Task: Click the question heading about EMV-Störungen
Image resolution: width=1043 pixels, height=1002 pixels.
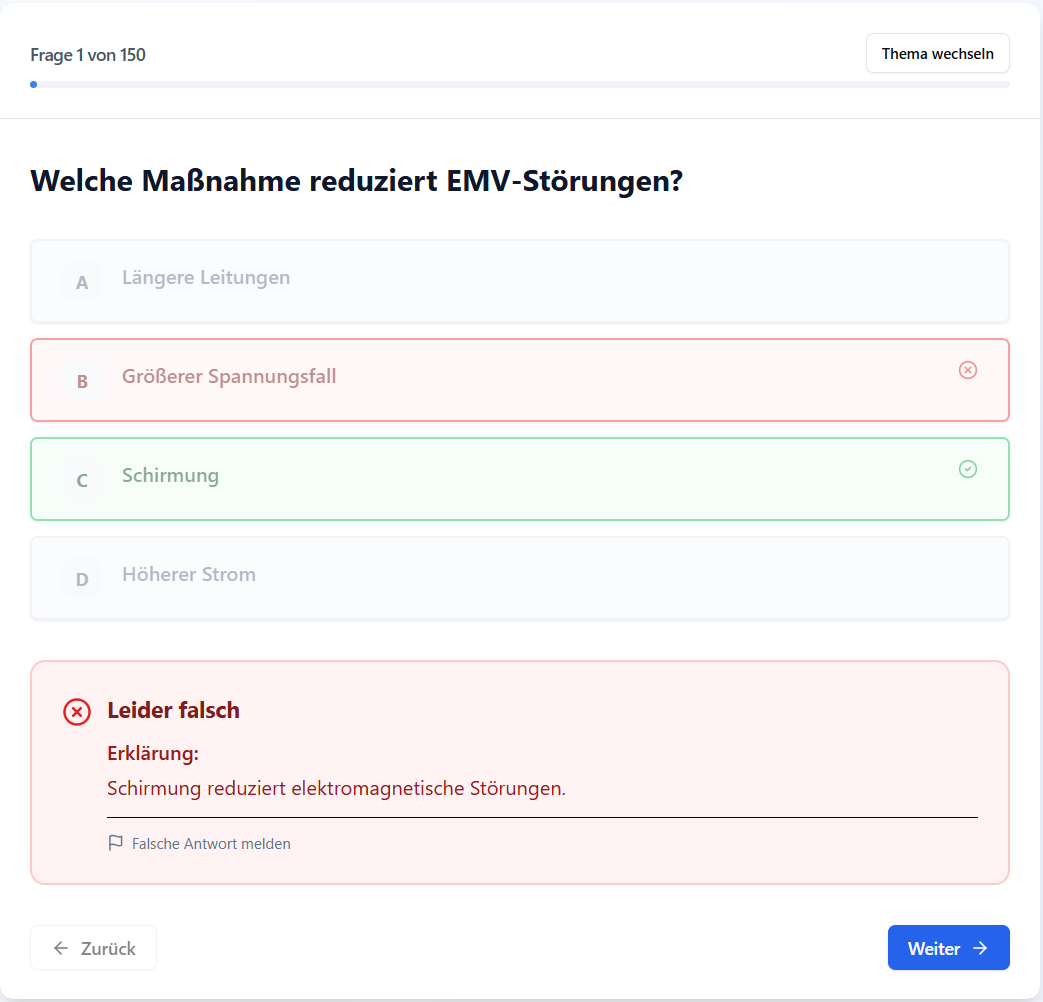Action: pos(357,181)
